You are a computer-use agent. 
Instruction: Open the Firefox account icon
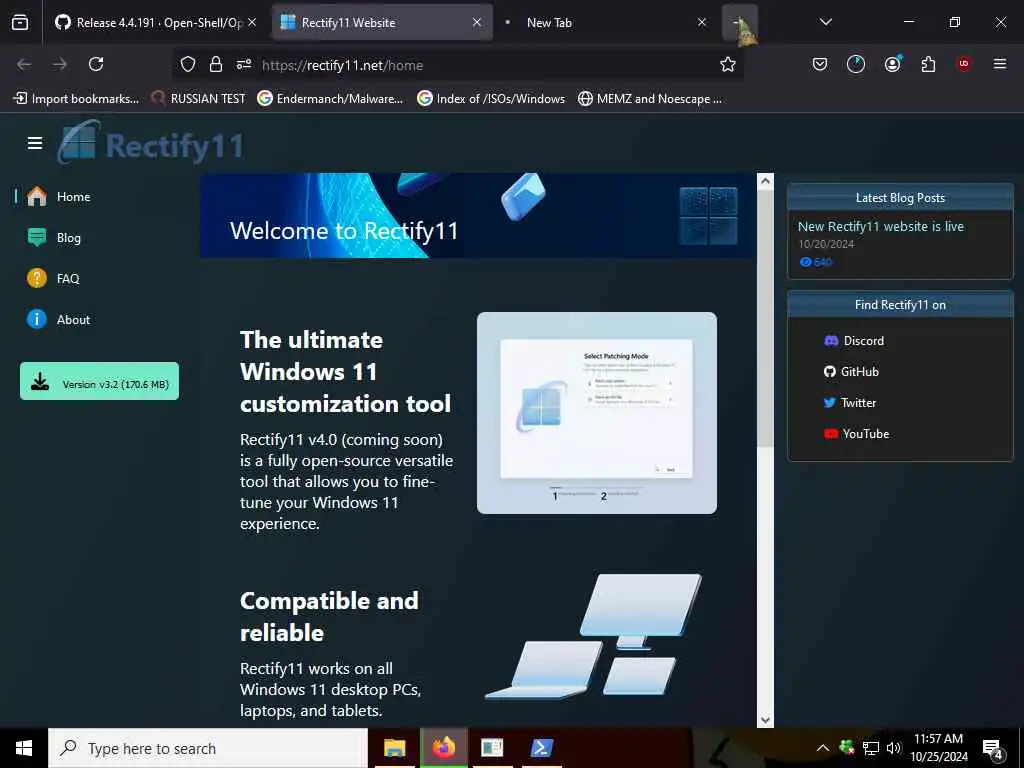[892, 64]
